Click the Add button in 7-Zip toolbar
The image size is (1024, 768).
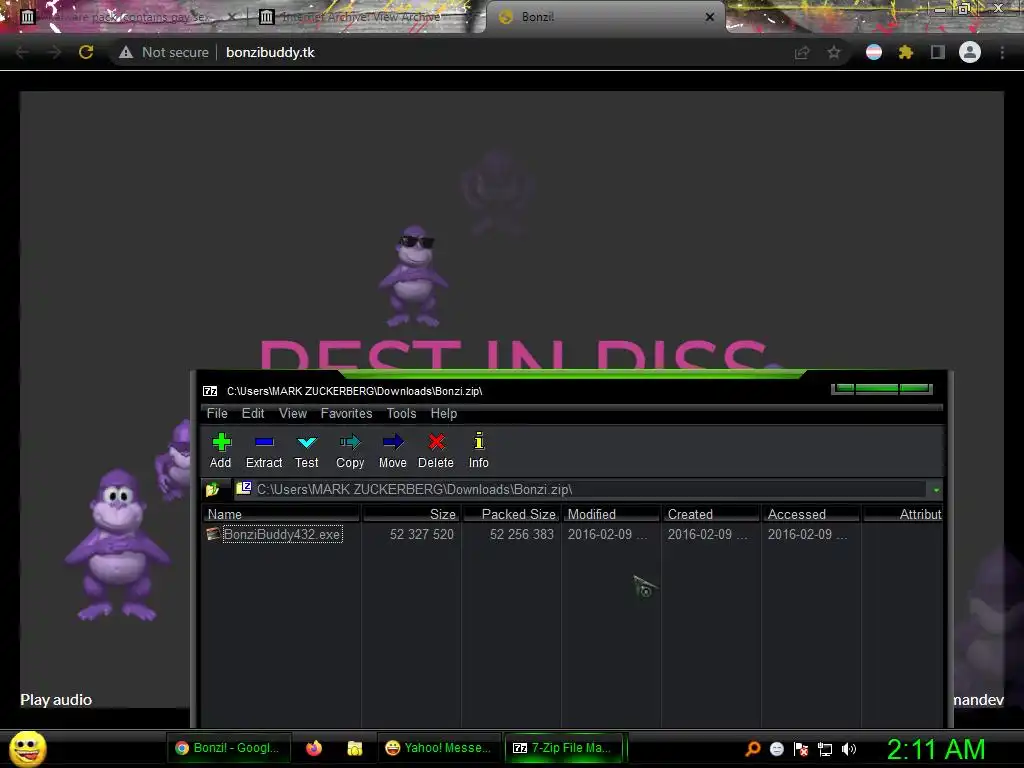221,451
